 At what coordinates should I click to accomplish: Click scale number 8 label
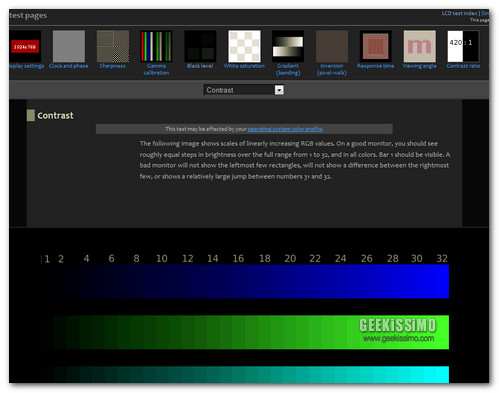pos(136,259)
